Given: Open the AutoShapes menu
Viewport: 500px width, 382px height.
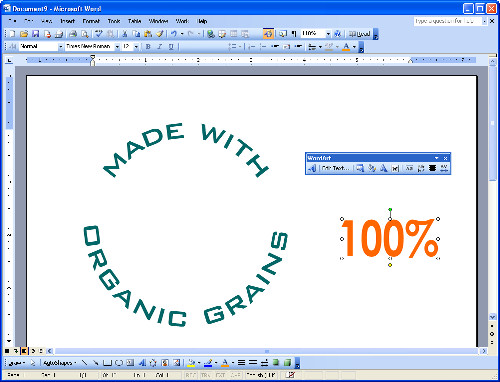Looking at the screenshot, I should click(60, 363).
